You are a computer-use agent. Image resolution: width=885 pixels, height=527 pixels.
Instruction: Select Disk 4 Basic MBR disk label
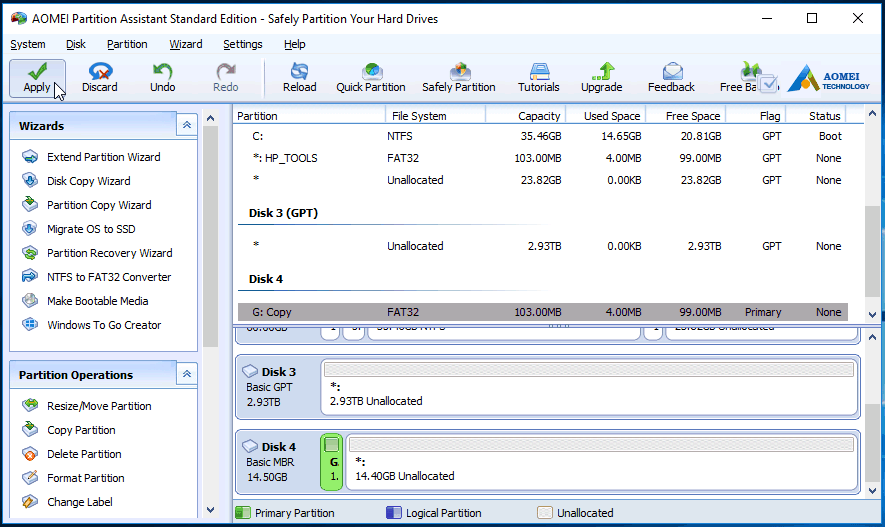279,462
